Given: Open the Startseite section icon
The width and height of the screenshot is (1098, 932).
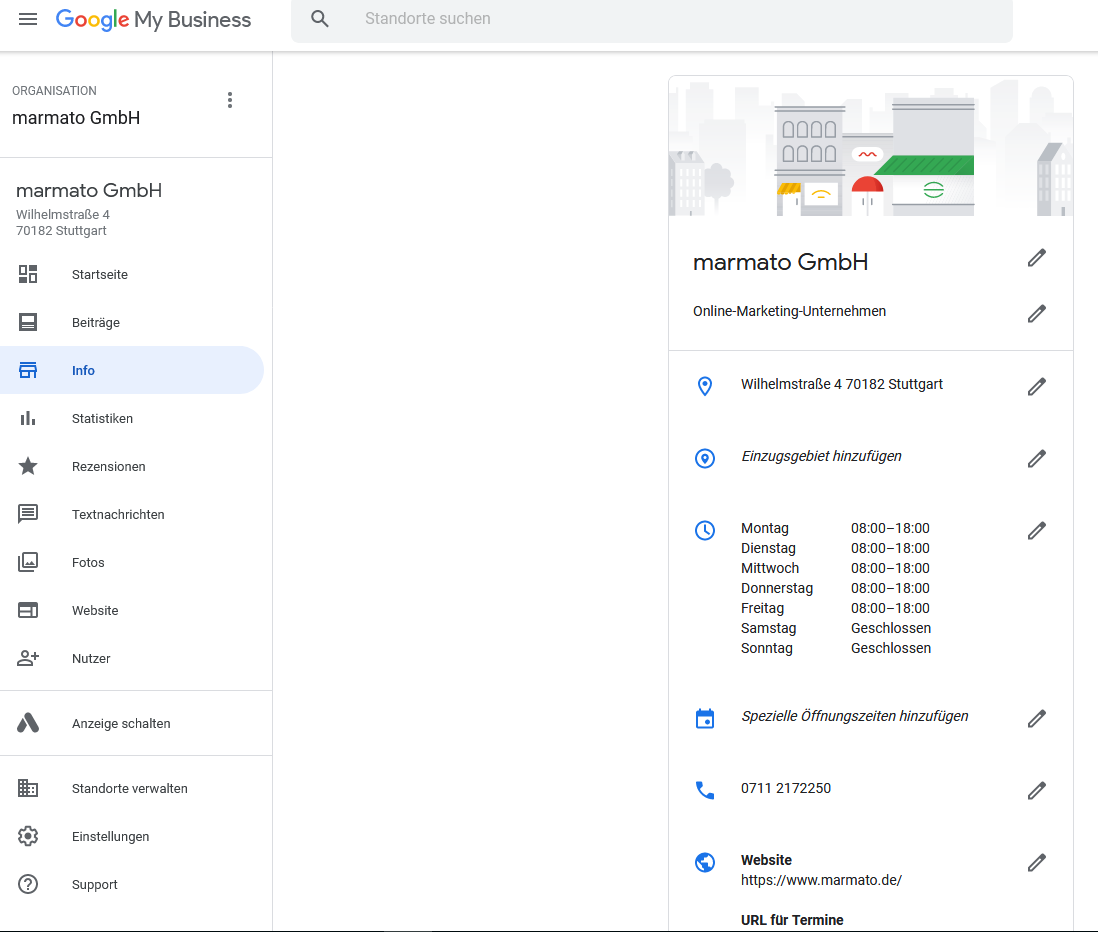Looking at the screenshot, I should click(x=27, y=274).
